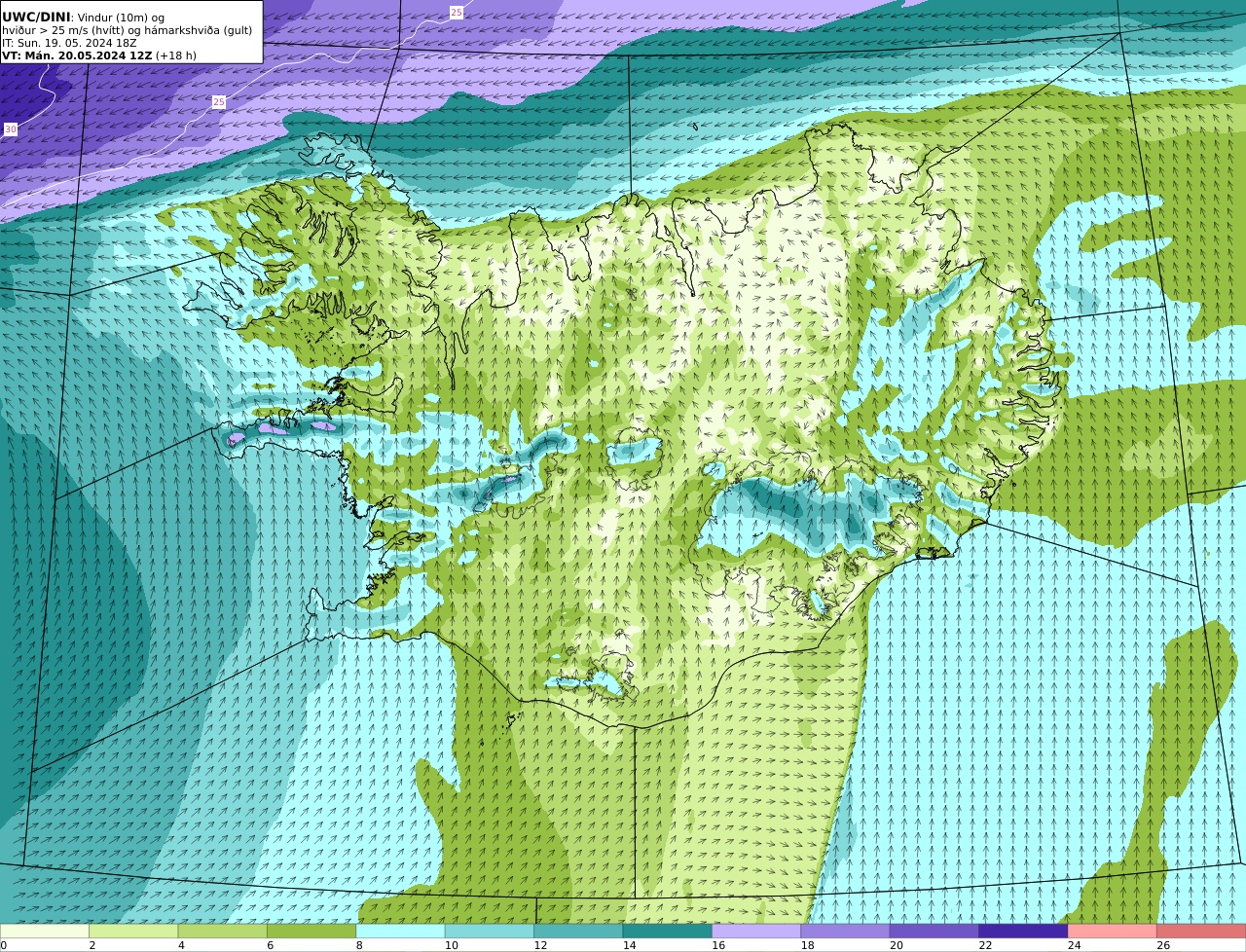Pick the violet 20–22 m/s legend swatch
Image resolution: width=1246 pixels, height=952 pixels.
click(x=934, y=931)
